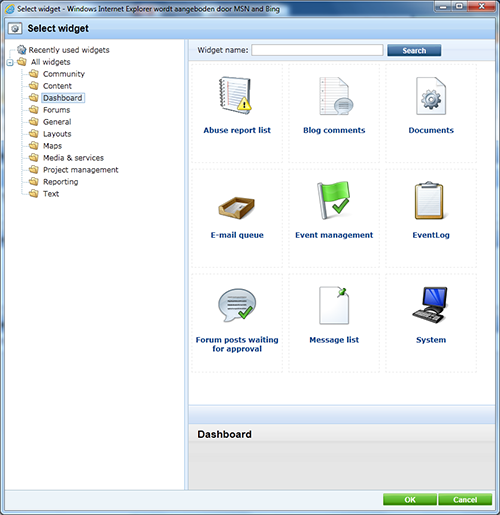The image size is (500, 515).
Task: Select the Documents gear page icon
Action: pos(431,96)
